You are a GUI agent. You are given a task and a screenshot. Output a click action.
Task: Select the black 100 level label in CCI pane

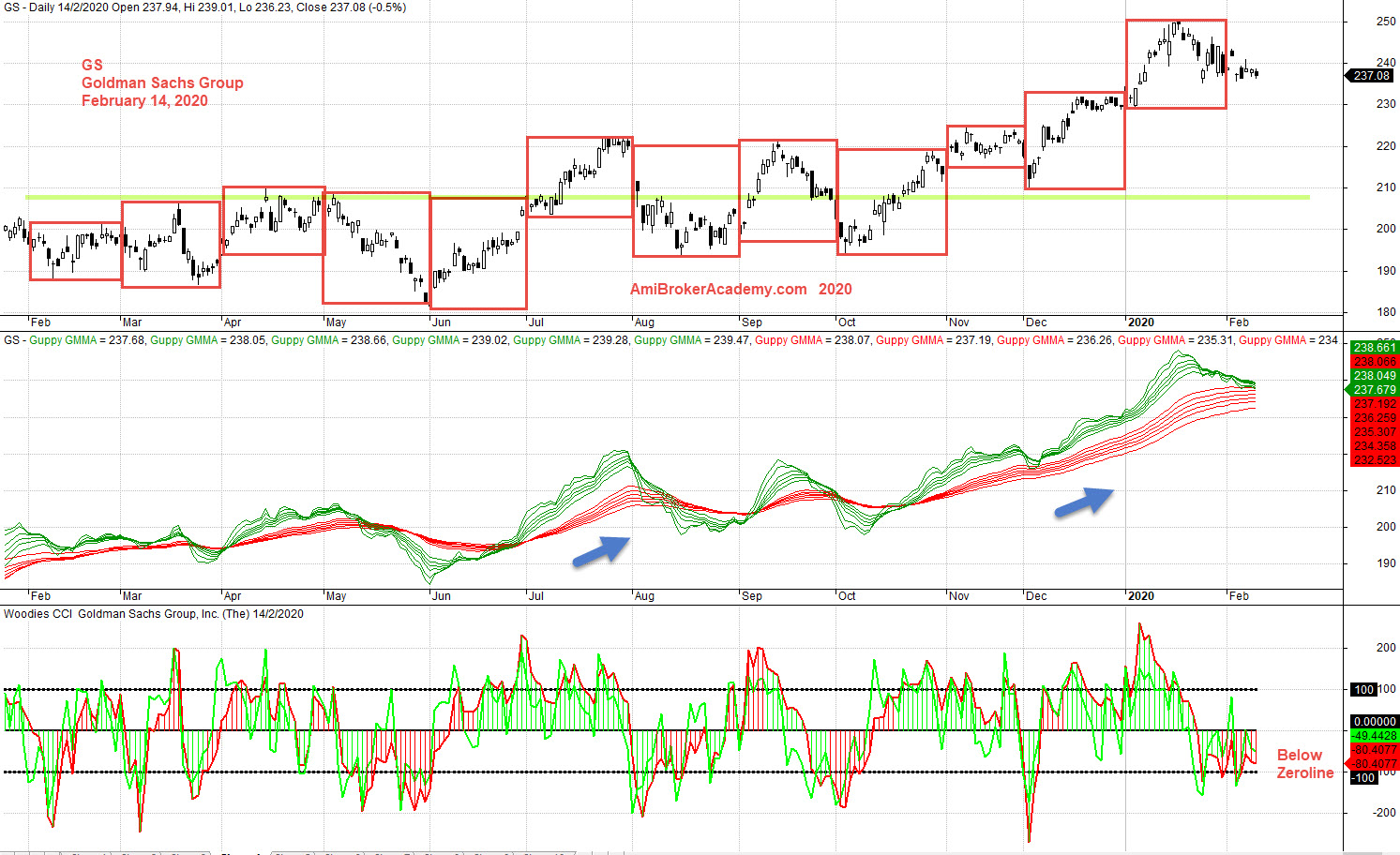[x=1363, y=690]
